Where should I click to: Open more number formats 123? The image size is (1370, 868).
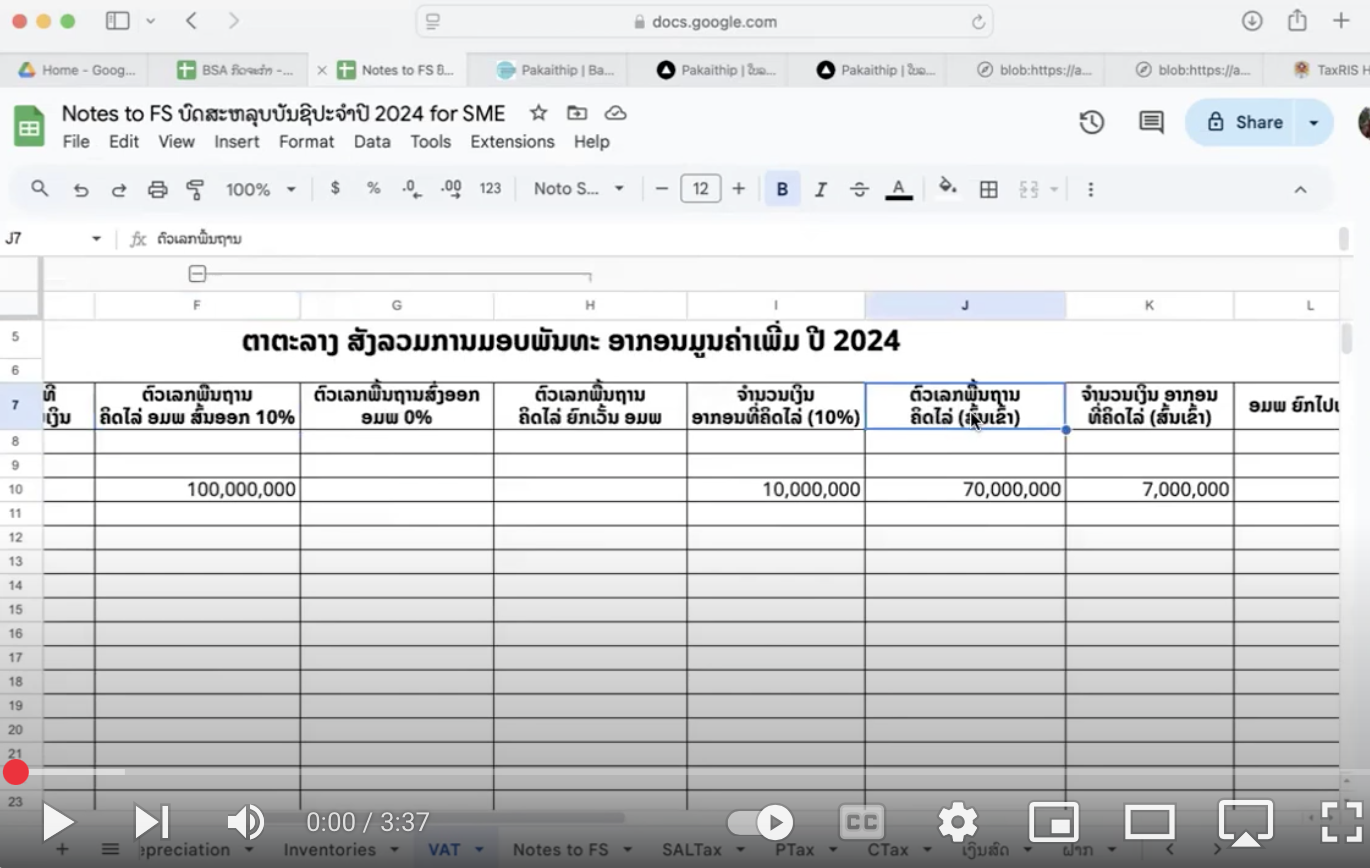[490, 188]
